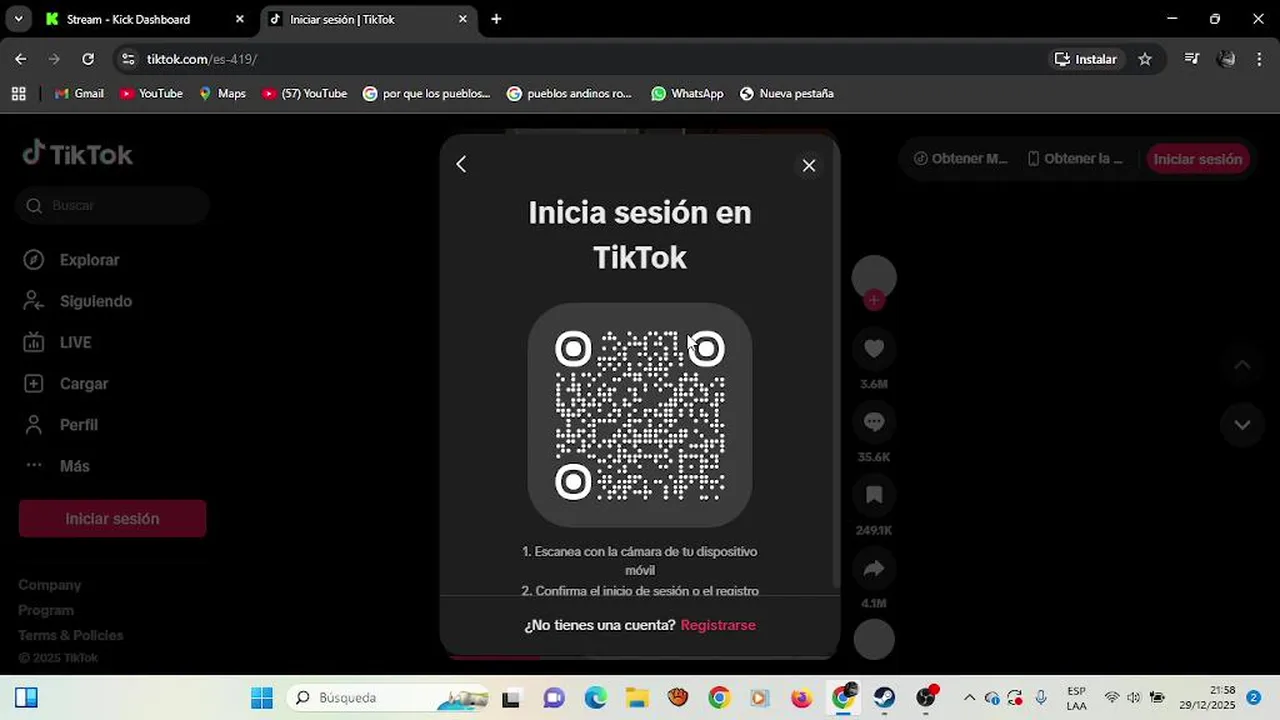This screenshot has width=1280, height=720.
Task: Open the Chrome tab search dropdown
Action: pos(18,19)
